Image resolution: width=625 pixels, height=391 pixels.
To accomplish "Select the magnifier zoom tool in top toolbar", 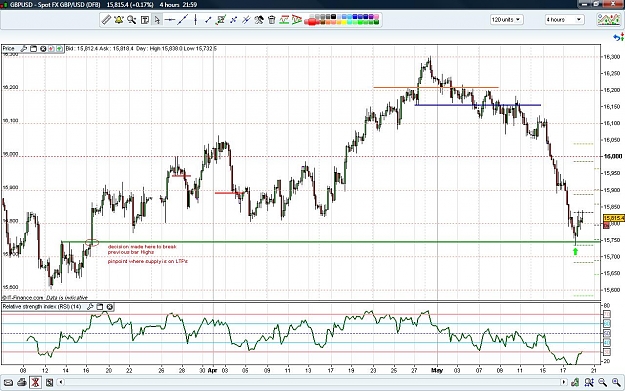I will click(132, 20).
